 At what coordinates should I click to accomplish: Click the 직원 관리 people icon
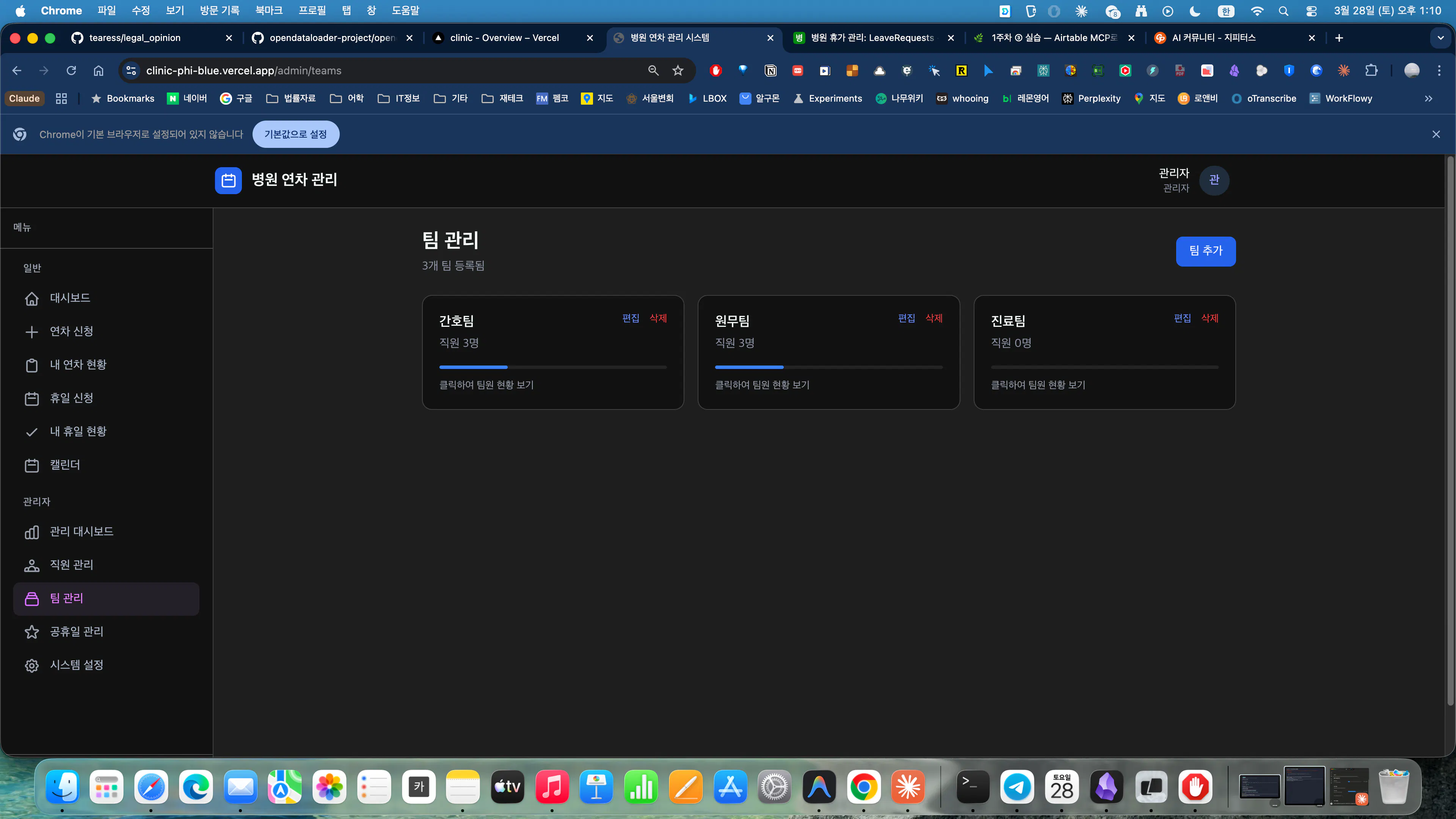click(x=31, y=565)
